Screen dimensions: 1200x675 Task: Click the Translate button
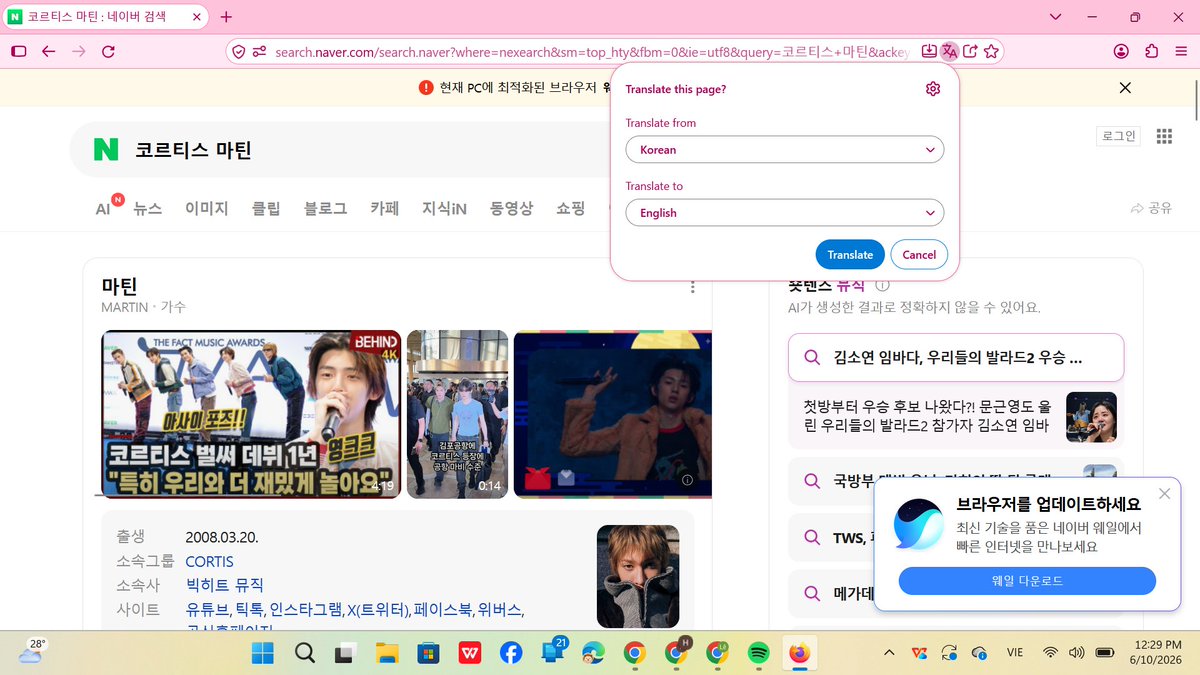click(x=850, y=255)
